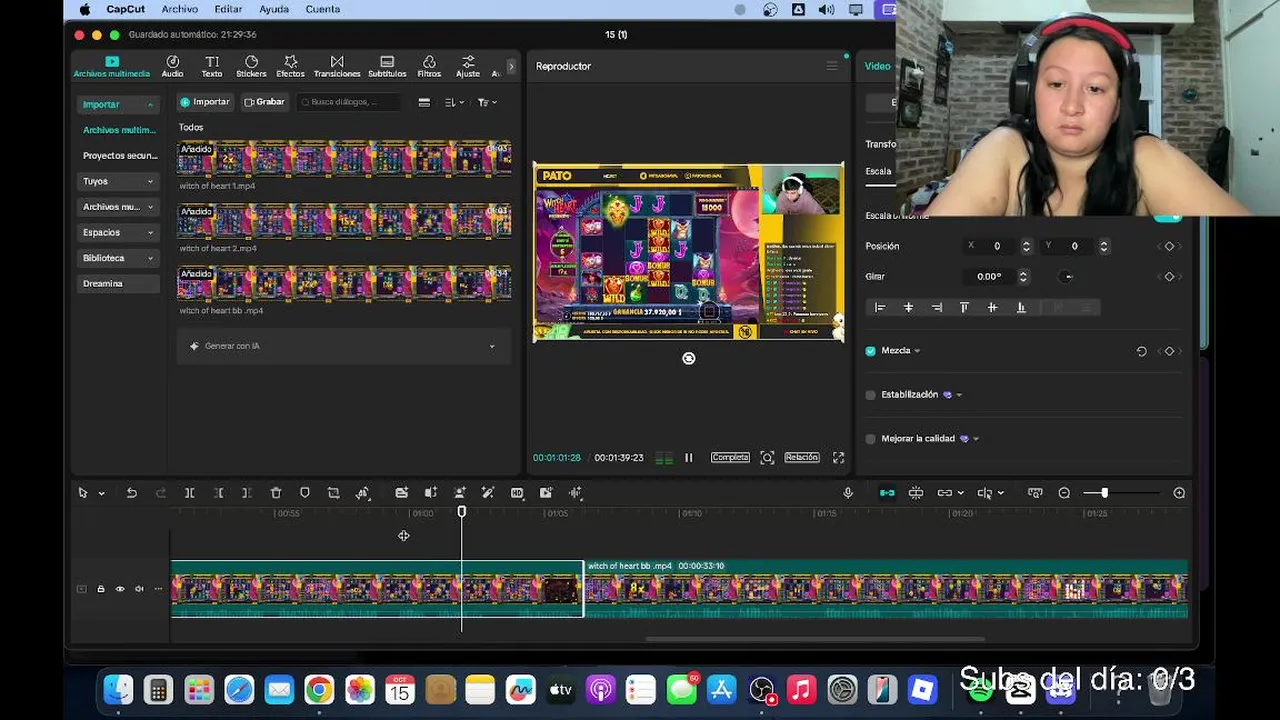Viewport: 1280px width, 720px height.
Task: Open the Filtros tab
Action: [x=429, y=67]
